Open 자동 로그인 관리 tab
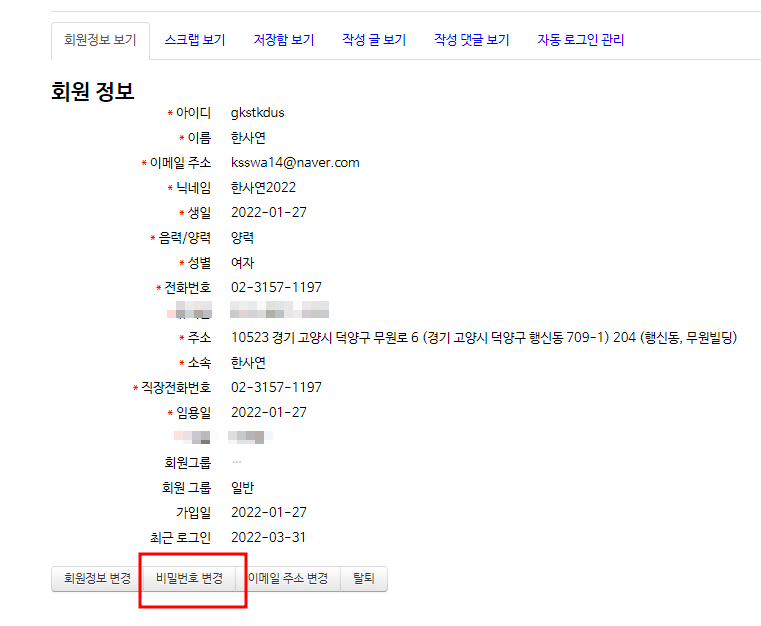 click(580, 40)
